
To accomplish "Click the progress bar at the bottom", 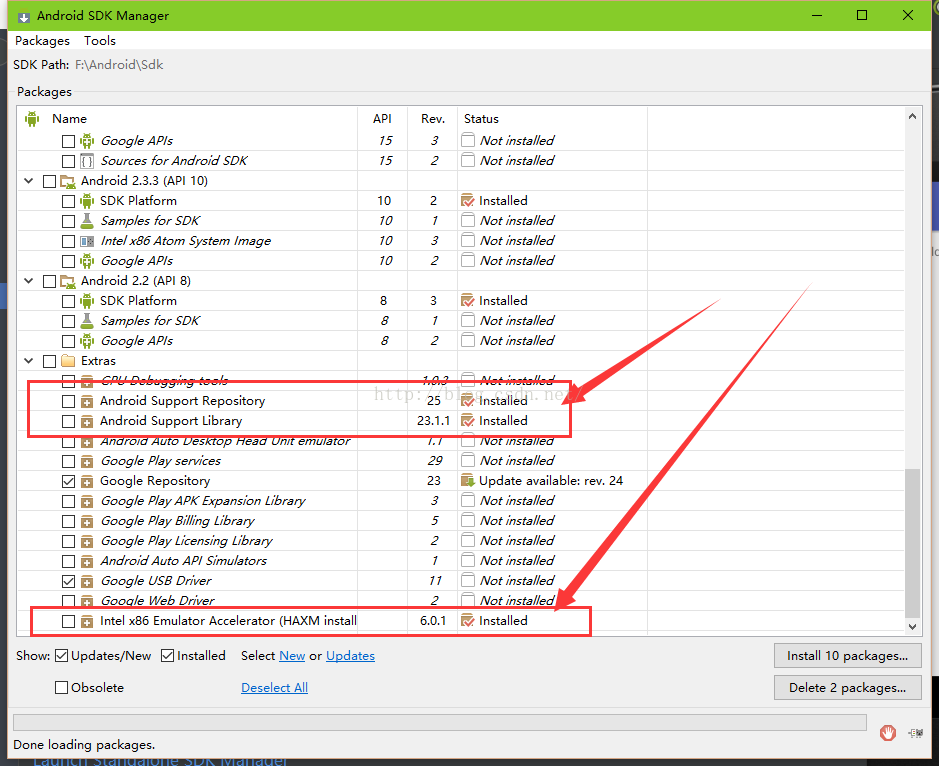I will pyautogui.click(x=440, y=722).
